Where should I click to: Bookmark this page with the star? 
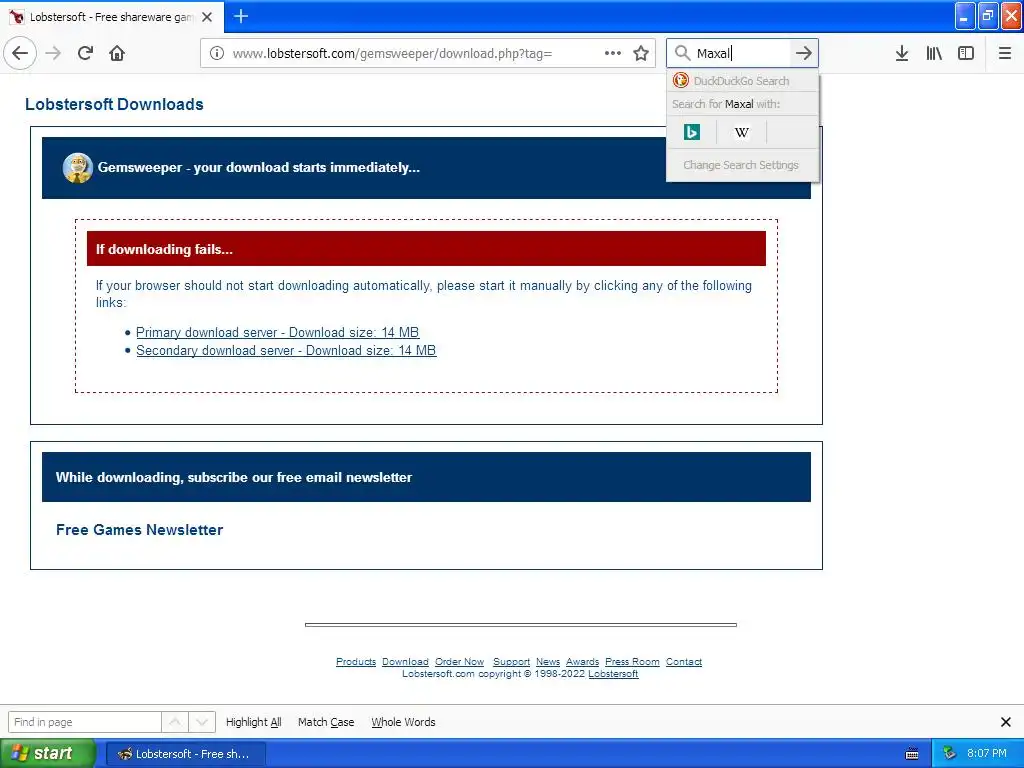641,53
